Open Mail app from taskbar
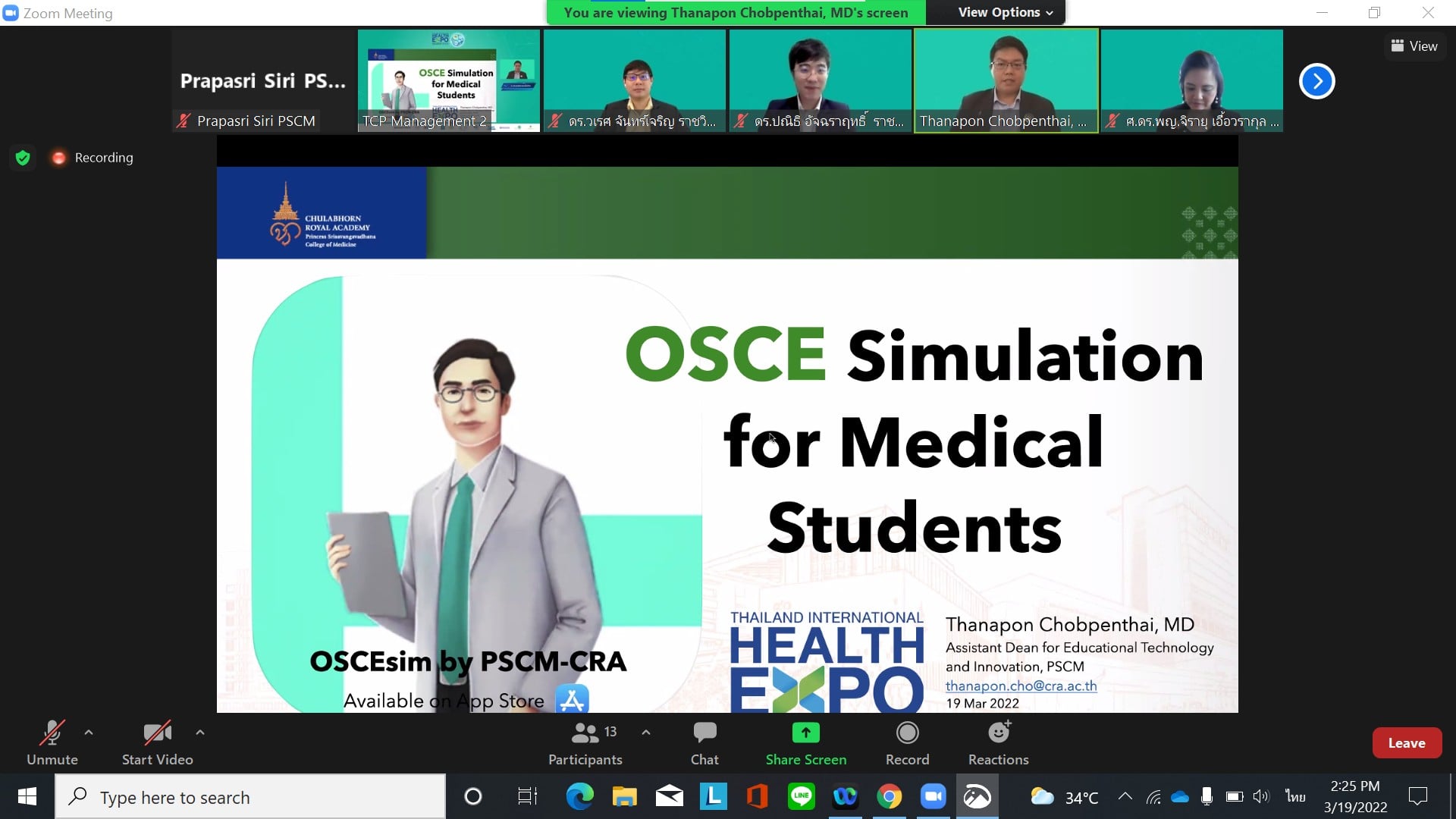The height and width of the screenshot is (819, 1456). pyautogui.click(x=669, y=797)
